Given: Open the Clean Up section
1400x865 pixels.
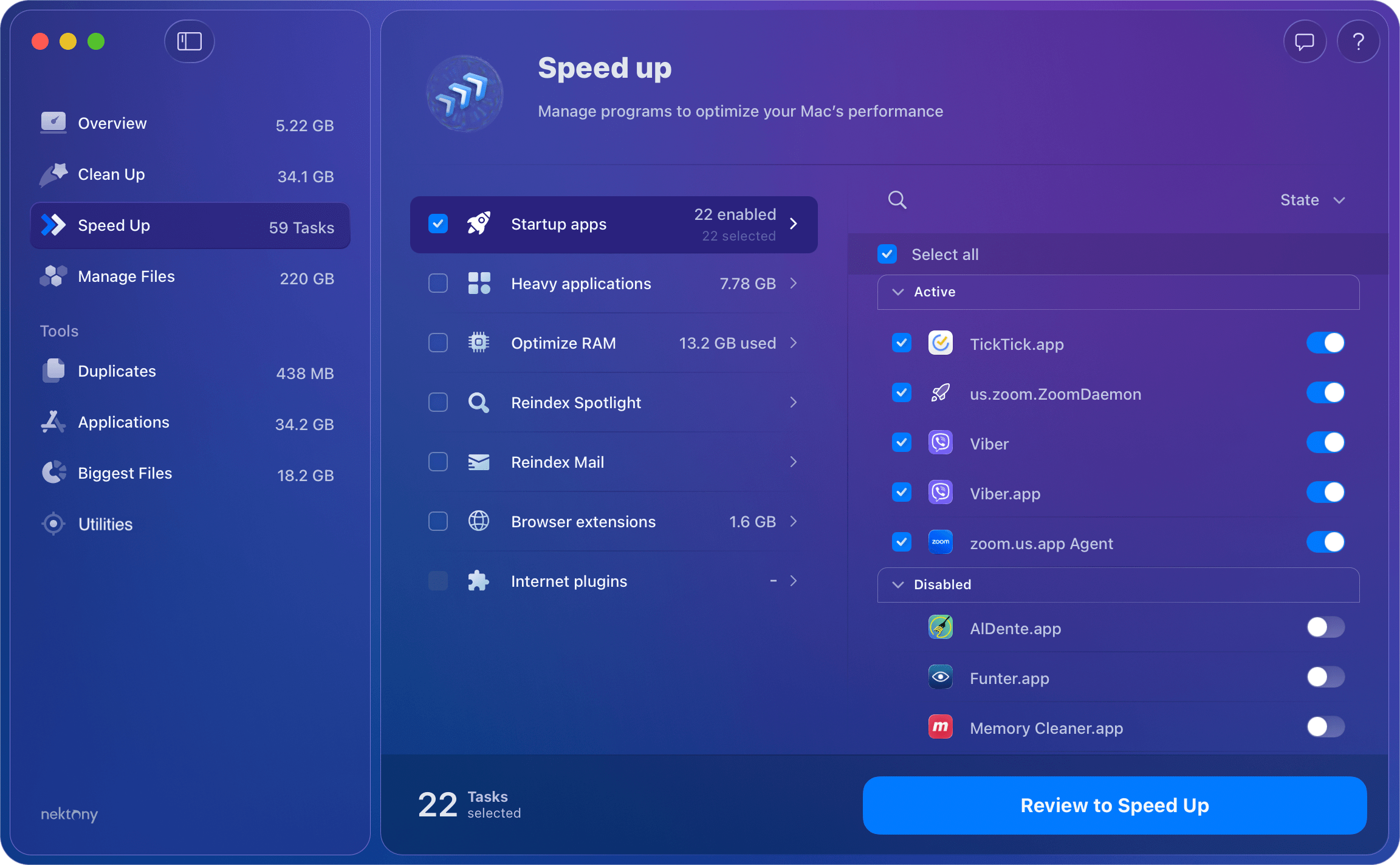Looking at the screenshot, I should click(111, 174).
